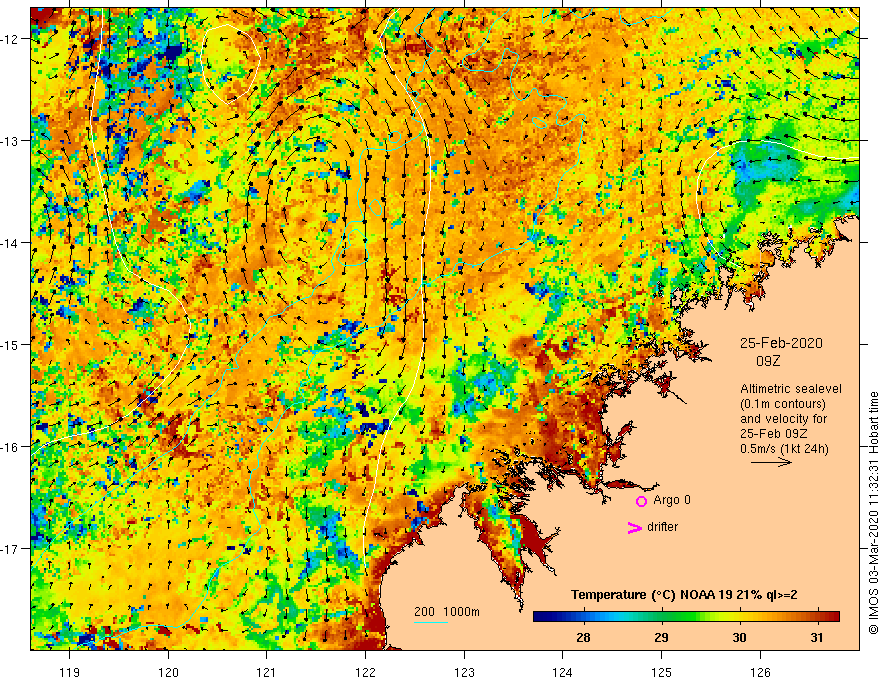
Task: Click the "and velocity for" text line
Action: point(783,419)
